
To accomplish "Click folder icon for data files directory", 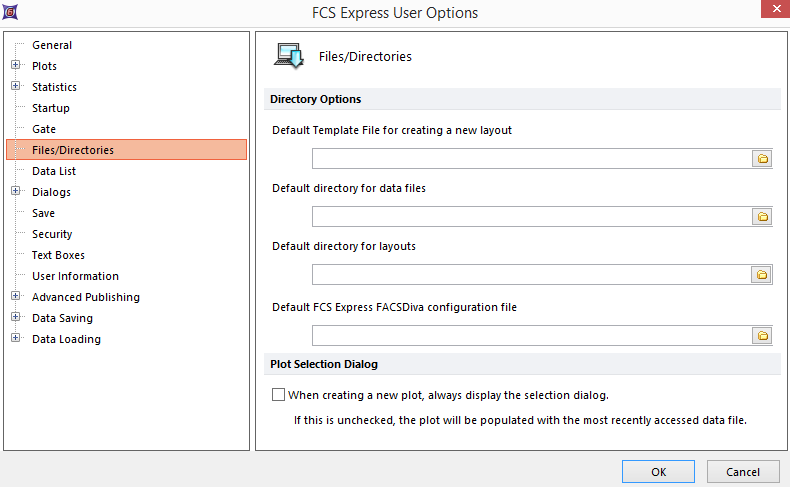I will click(761, 217).
